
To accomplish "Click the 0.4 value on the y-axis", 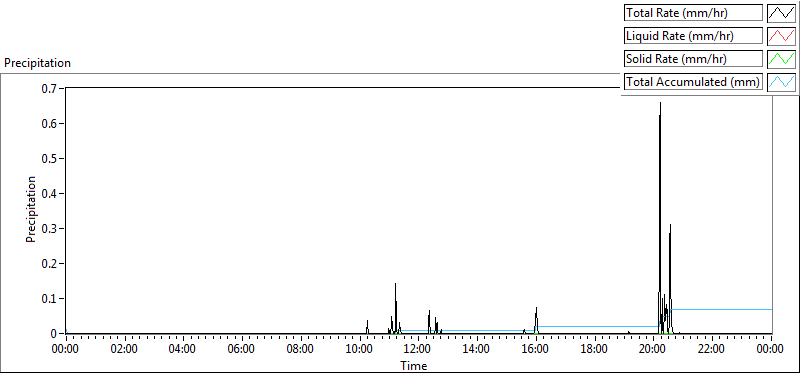I will (50, 193).
